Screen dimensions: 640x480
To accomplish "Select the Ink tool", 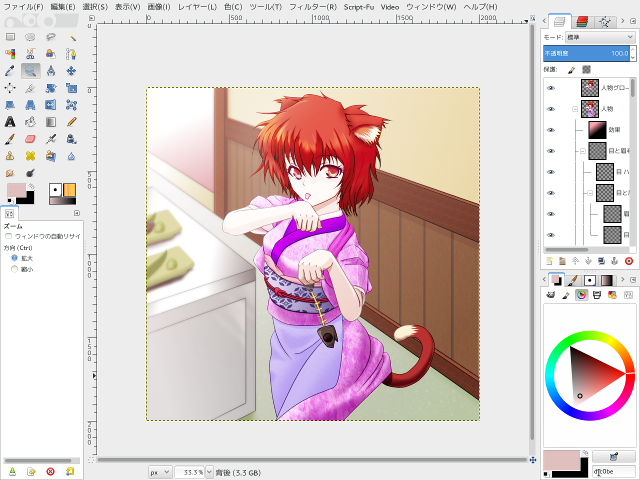I will pos(71,139).
